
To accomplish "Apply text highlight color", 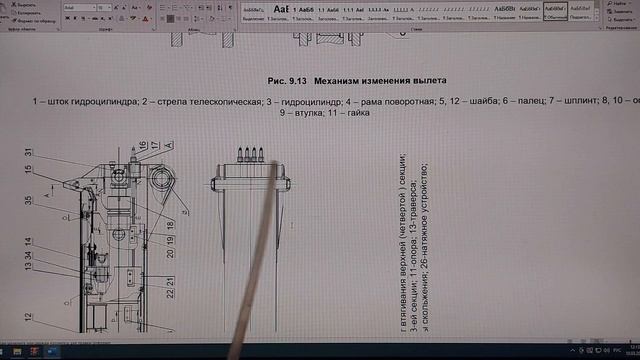I will (133, 18).
